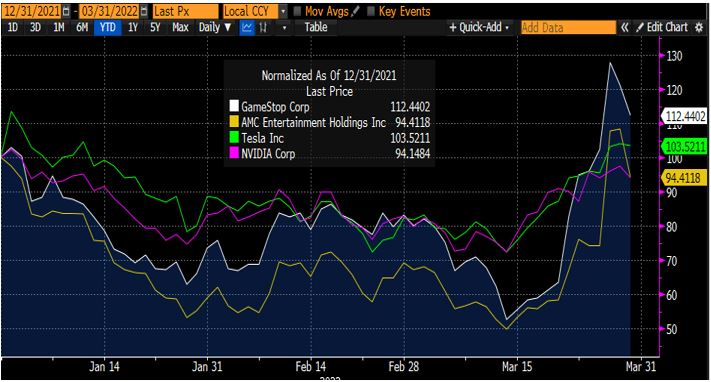Select the Max range tab
The image size is (711, 382).
pos(180,27)
